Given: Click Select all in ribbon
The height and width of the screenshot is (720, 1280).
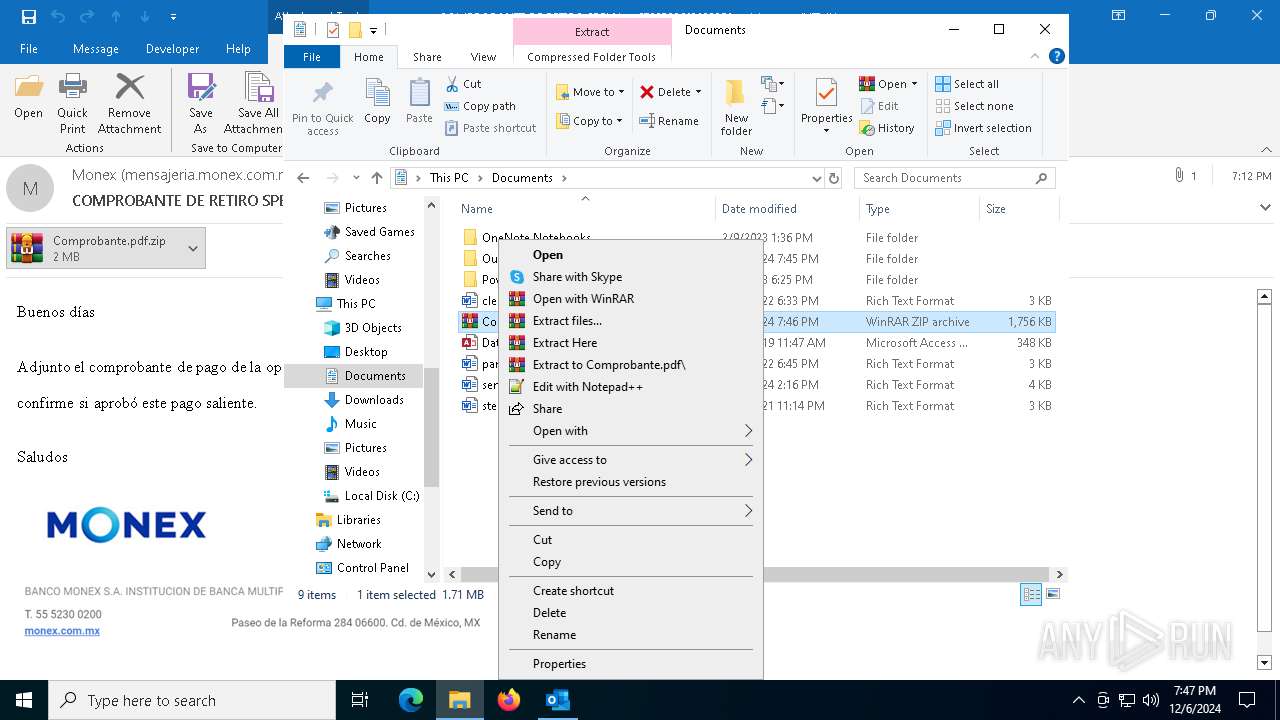Looking at the screenshot, I should [x=967, y=84].
